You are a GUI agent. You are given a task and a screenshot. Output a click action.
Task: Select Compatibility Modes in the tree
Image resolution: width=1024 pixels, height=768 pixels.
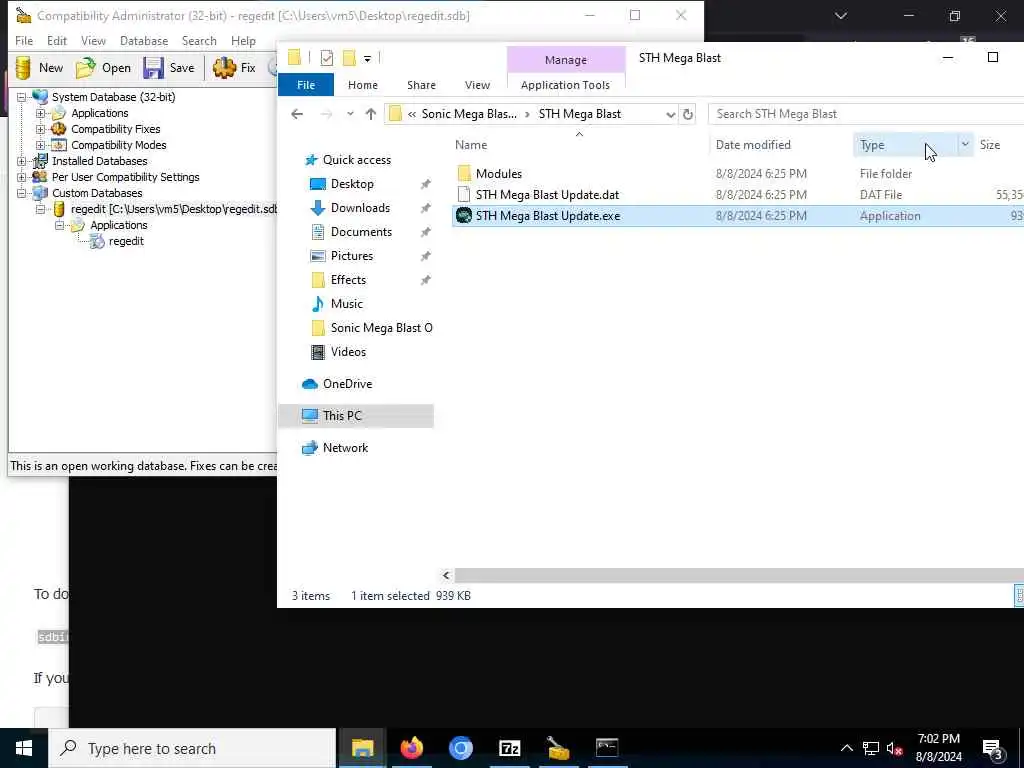pyautogui.click(x=118, y=145)
